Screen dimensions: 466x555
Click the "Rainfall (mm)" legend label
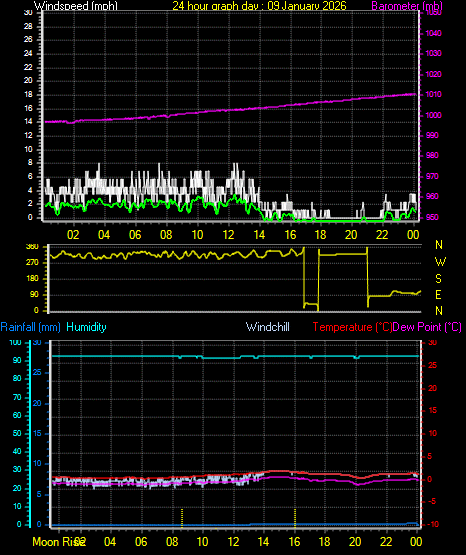tap(30, 327)
